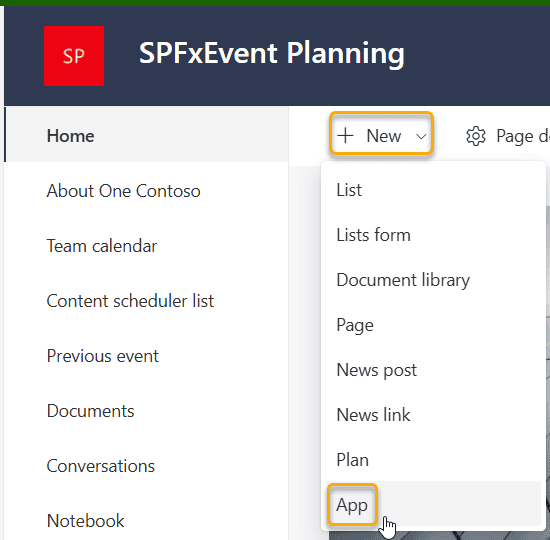Click the New button label

[383, 136]
